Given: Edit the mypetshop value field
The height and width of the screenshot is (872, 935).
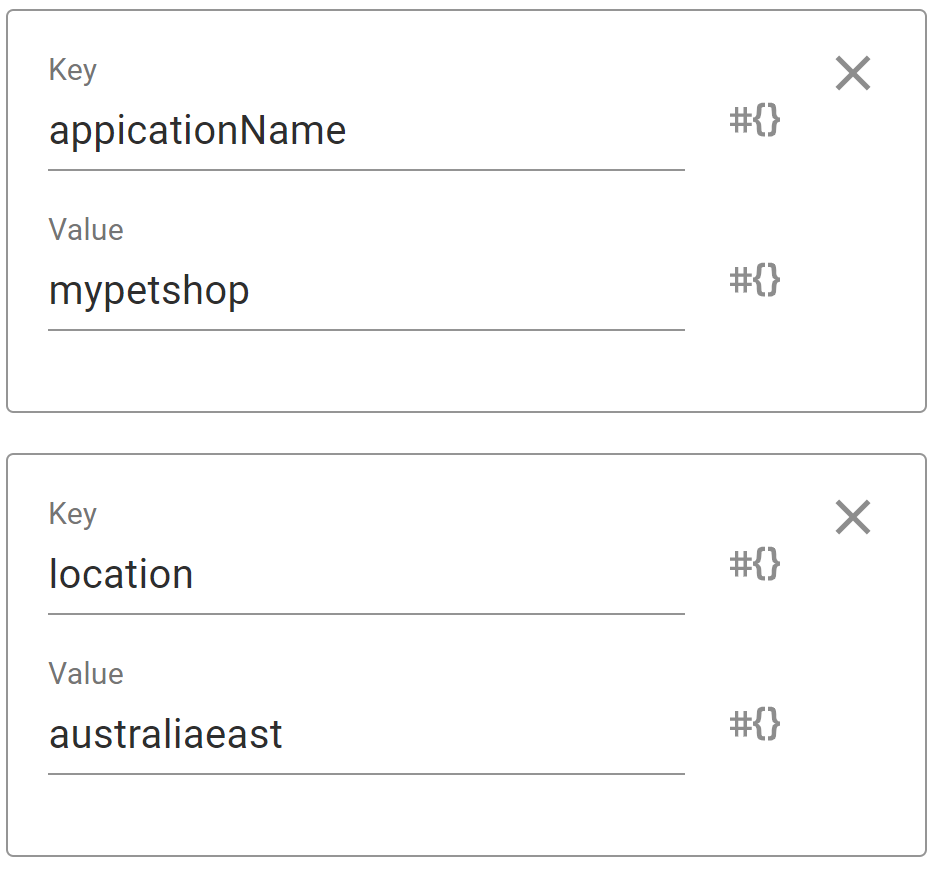Looking at the screenshot, I should [x=366, y=290].
